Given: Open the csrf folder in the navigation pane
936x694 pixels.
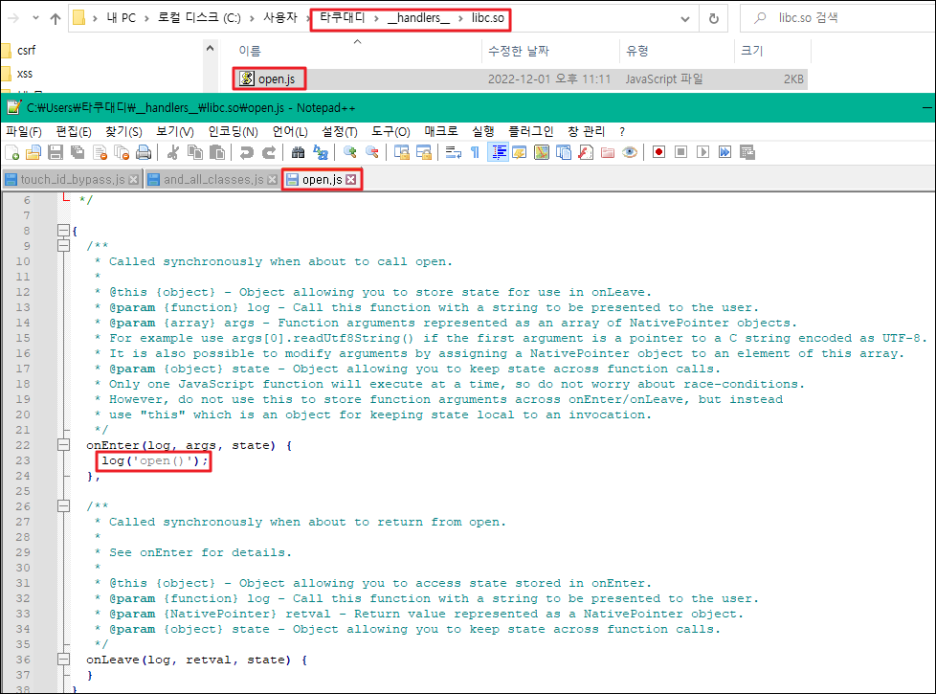Looking at the screenshot, I should coord(26,51).
